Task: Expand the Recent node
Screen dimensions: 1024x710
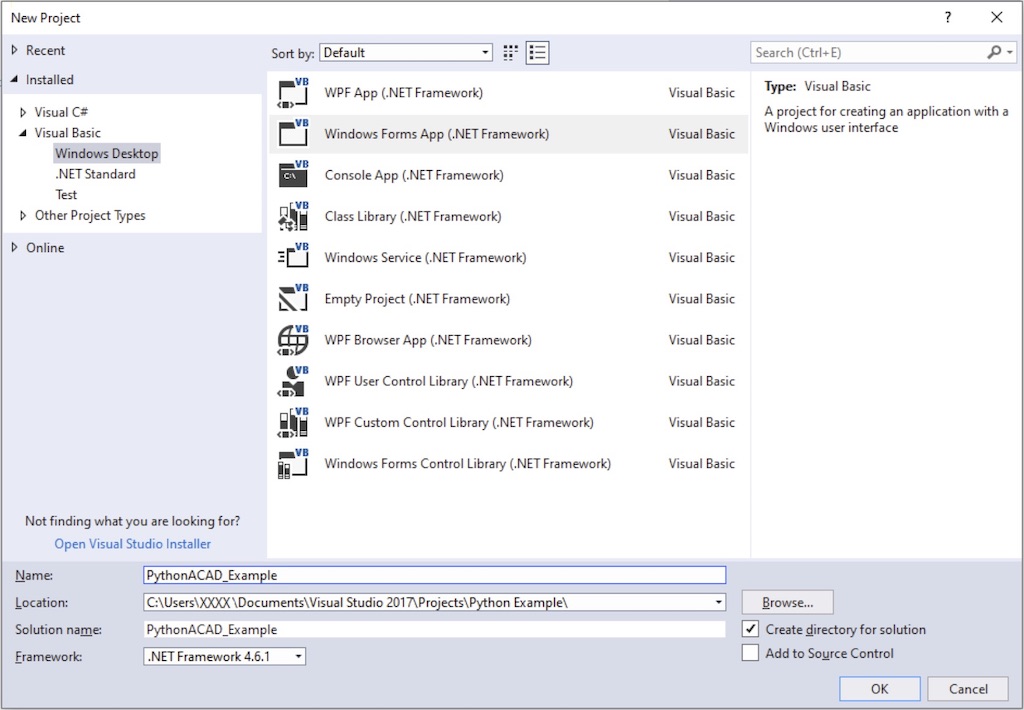Action: click(14, 50)
